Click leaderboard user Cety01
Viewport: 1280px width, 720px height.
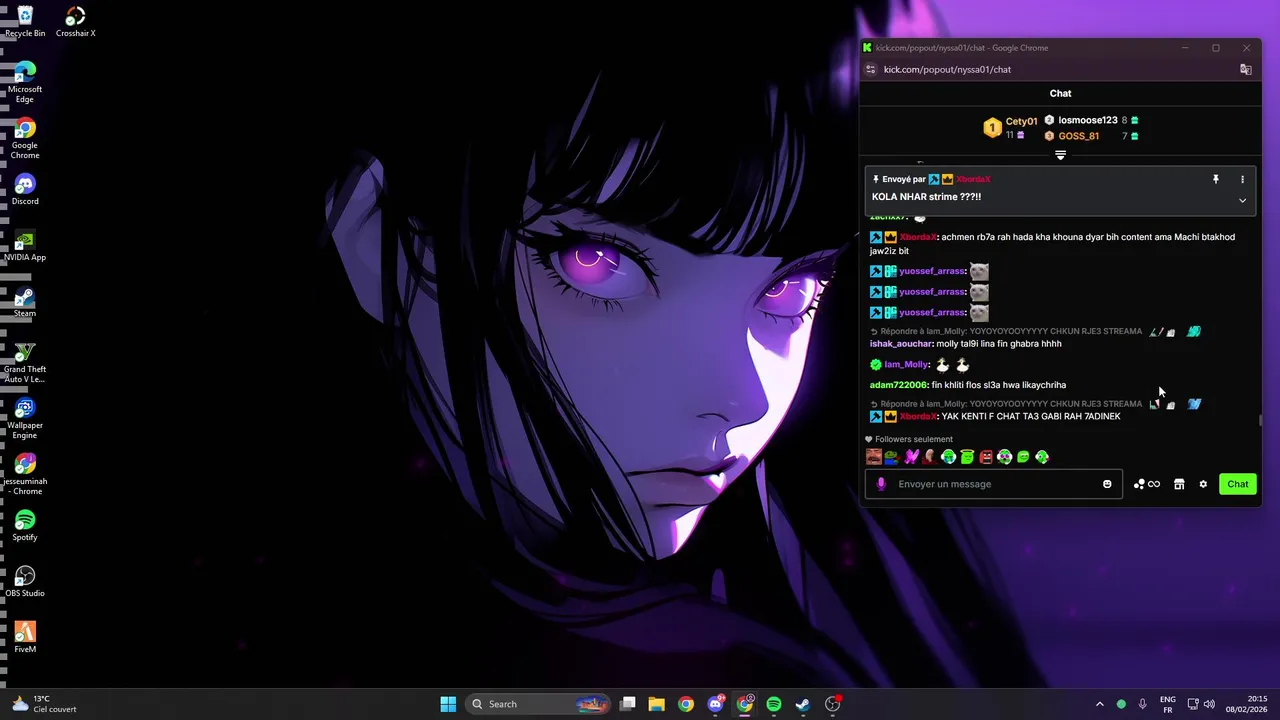[x=1021, y=121]
